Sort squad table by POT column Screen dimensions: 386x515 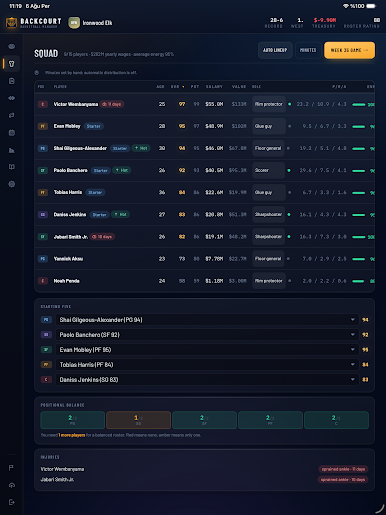195,87
